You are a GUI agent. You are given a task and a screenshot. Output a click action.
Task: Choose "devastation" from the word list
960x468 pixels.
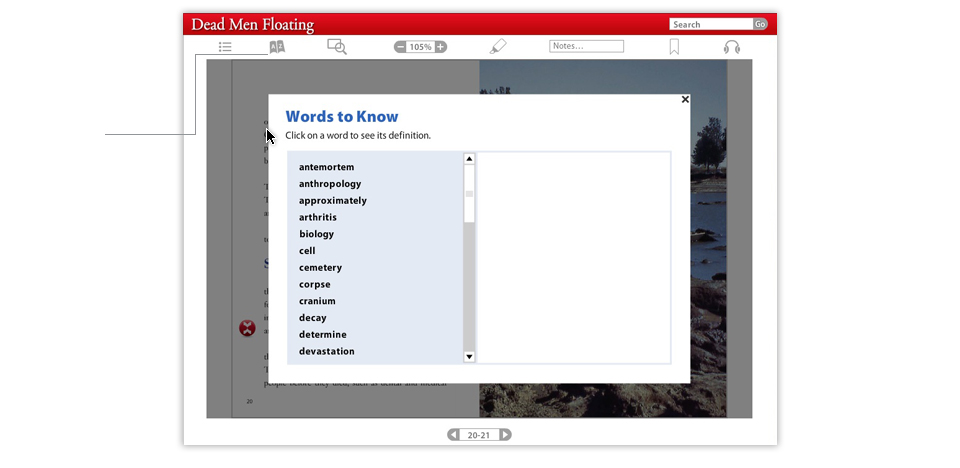point(326,351)
